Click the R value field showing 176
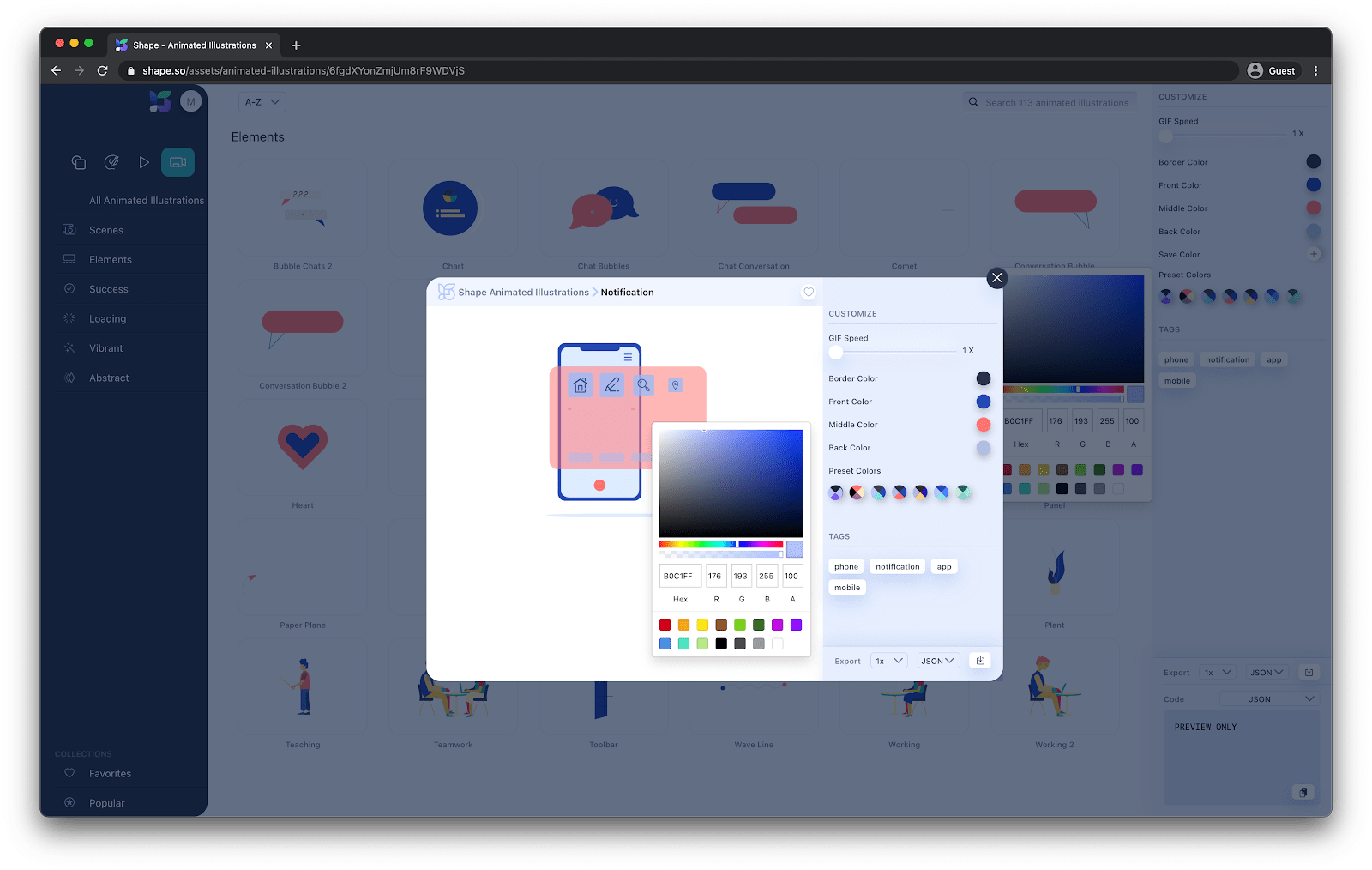Screen dimensions: 1372x870 point(716,576)
